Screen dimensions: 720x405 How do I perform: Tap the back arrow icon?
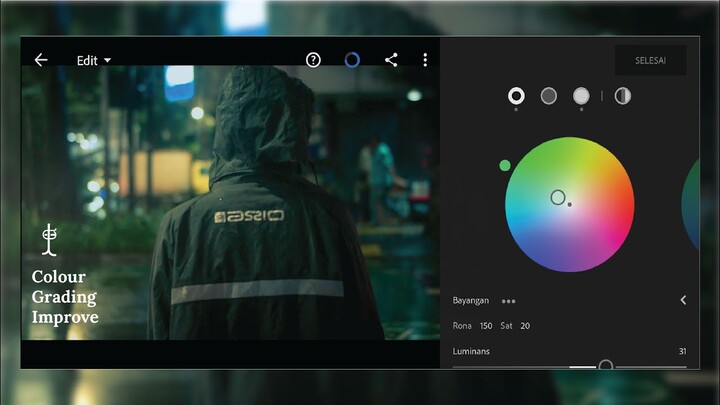41,60
